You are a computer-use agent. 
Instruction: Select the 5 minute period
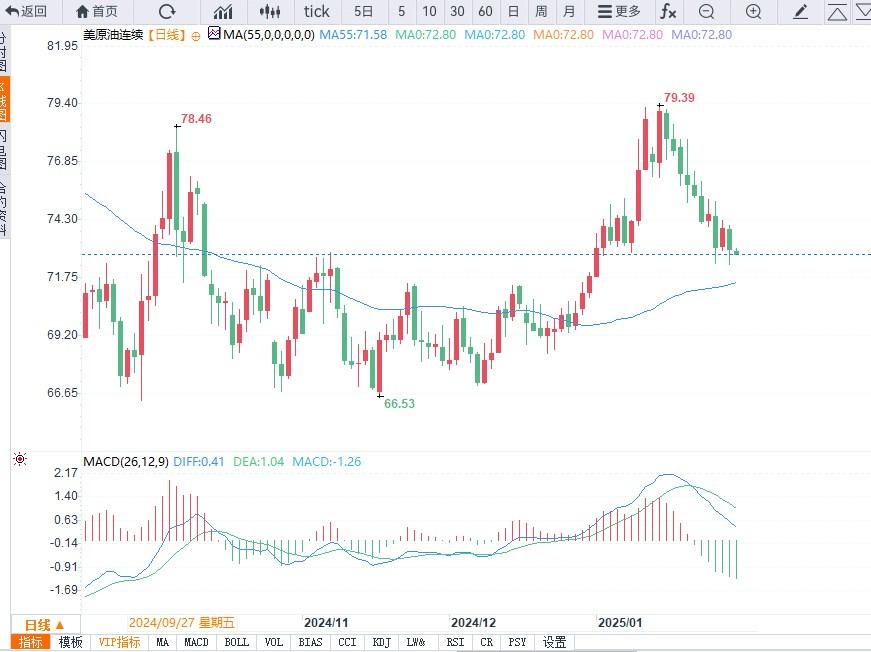pos(402,11)
